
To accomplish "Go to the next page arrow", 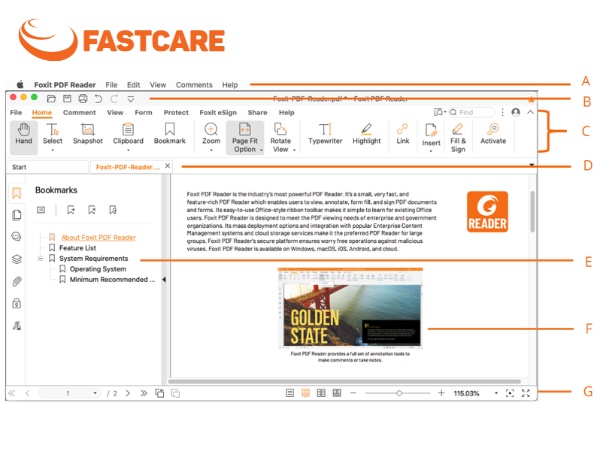I will click(127, 393).
